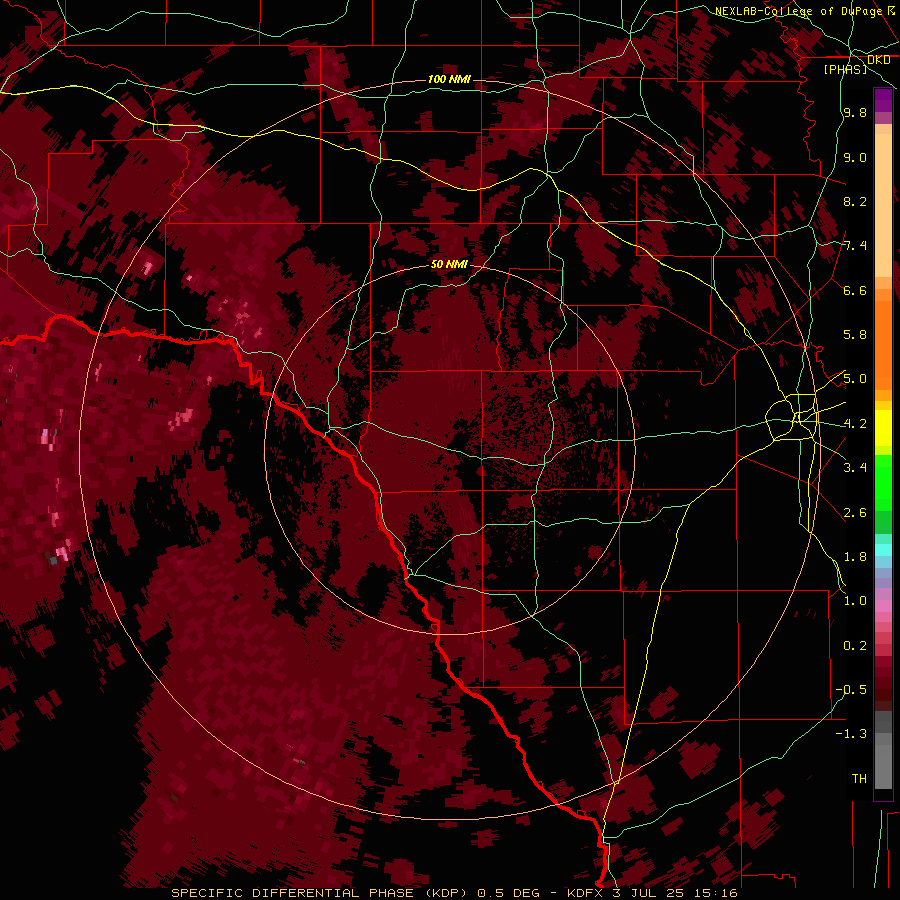Click the 4.2 value on color scale

(855, 424)
